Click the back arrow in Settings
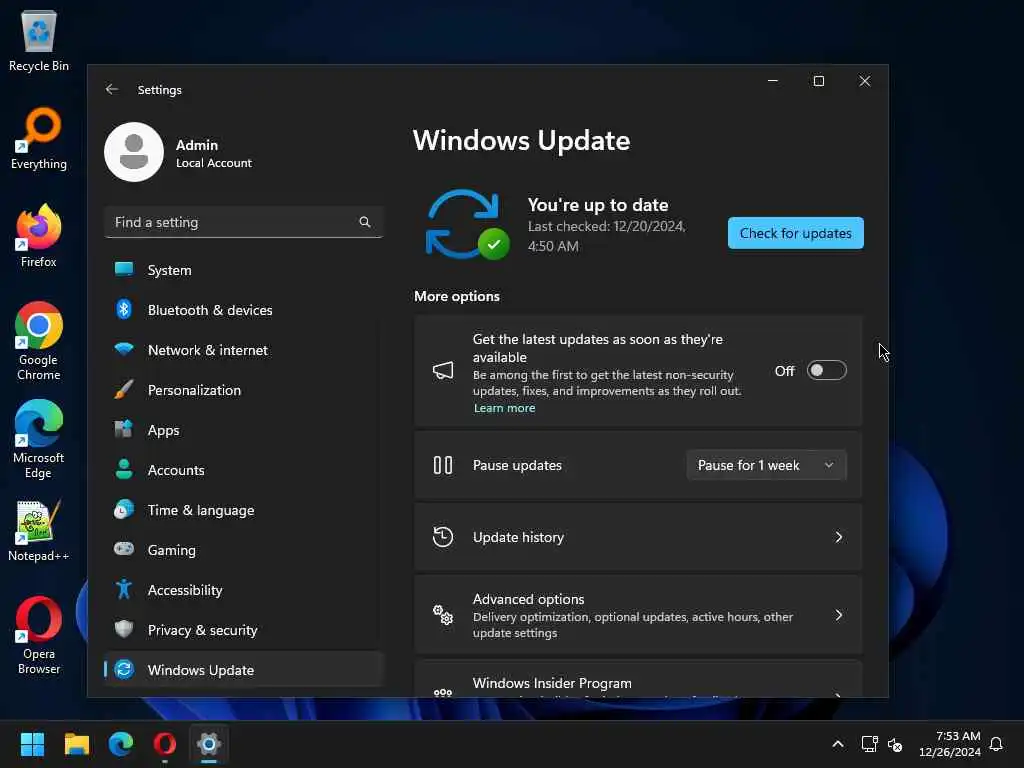This screenshot has width=1024, height=768. pos(112,89)
